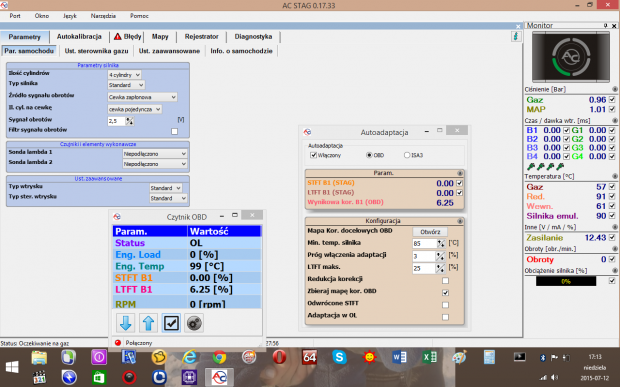
Task: Open the gear settings icon in Czytnik OBD
Action: pos(194,323)
